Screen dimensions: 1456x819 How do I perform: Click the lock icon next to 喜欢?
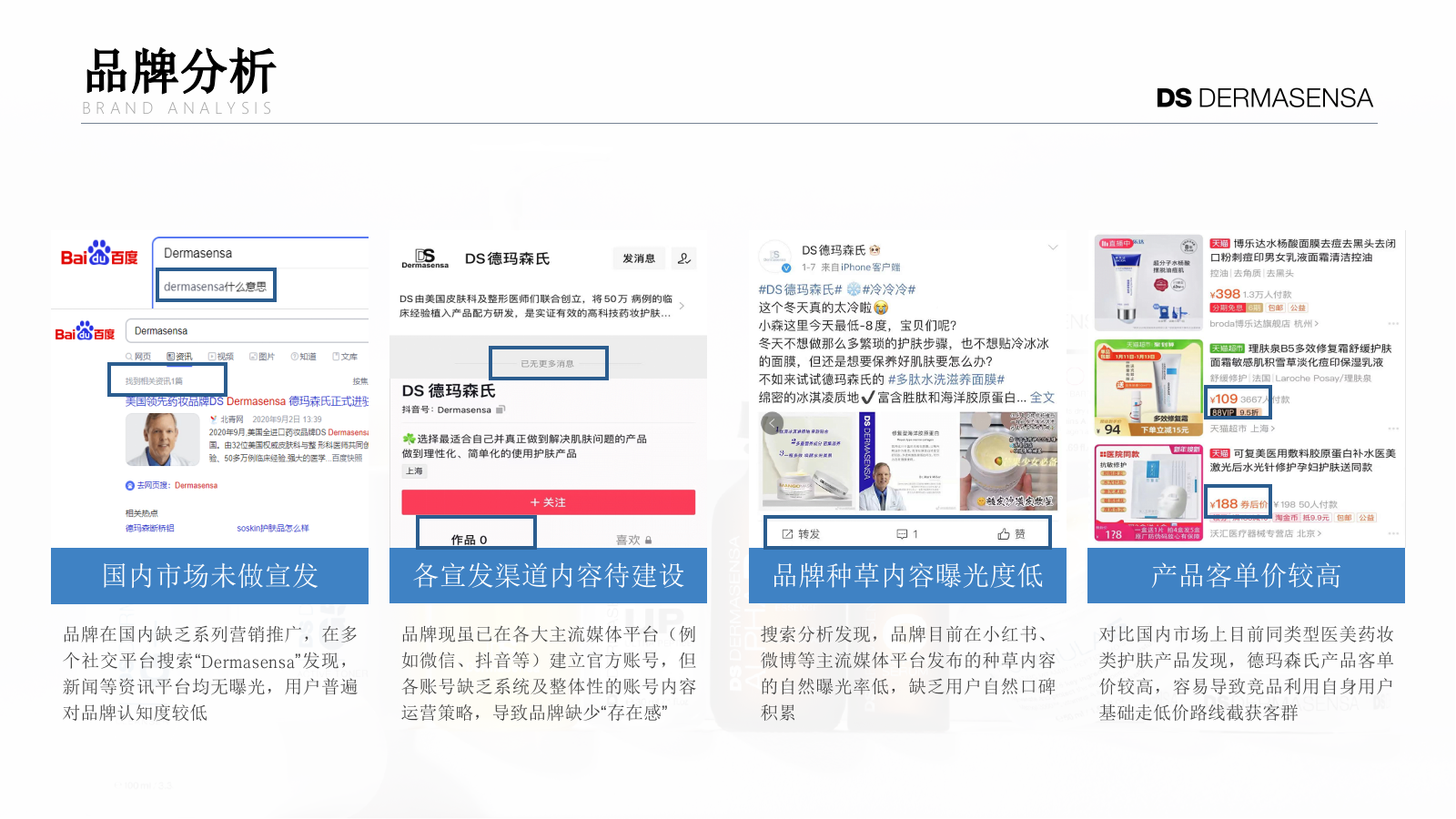click(x=649, y=540)
